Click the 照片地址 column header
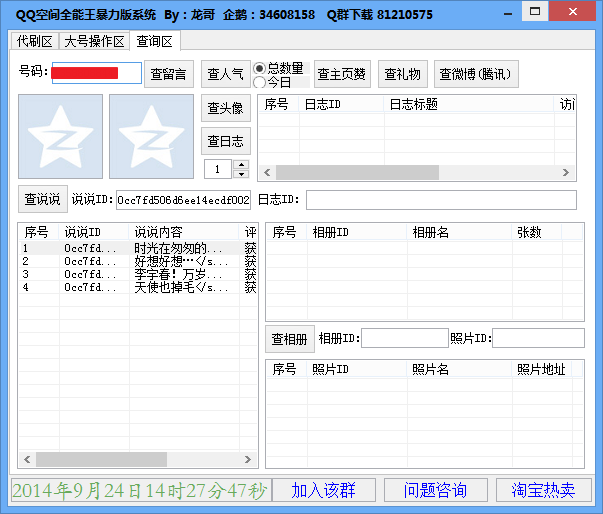The height and width of the screenshot is (514, 603). (x=541, y=369)
